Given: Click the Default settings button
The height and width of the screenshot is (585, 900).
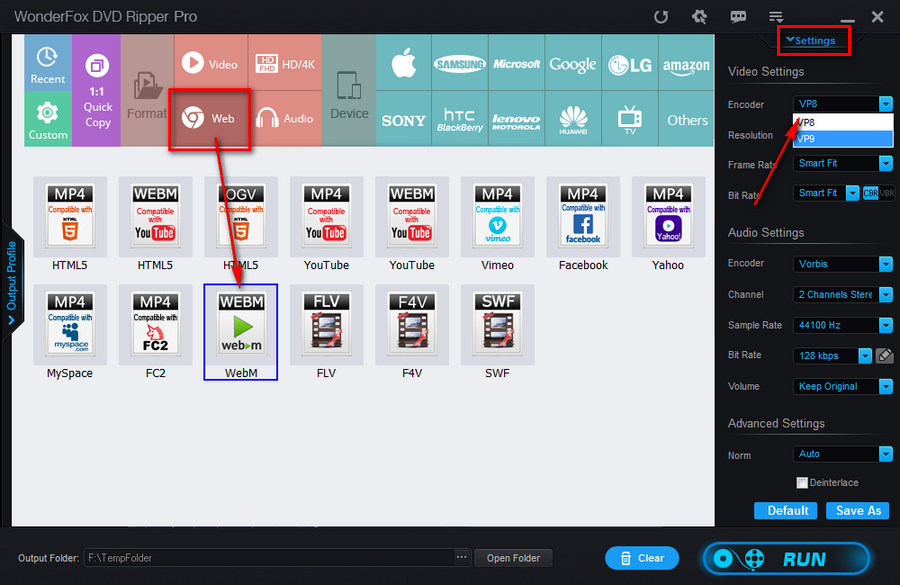Looking at the screenshot, I should click(785, 510).
